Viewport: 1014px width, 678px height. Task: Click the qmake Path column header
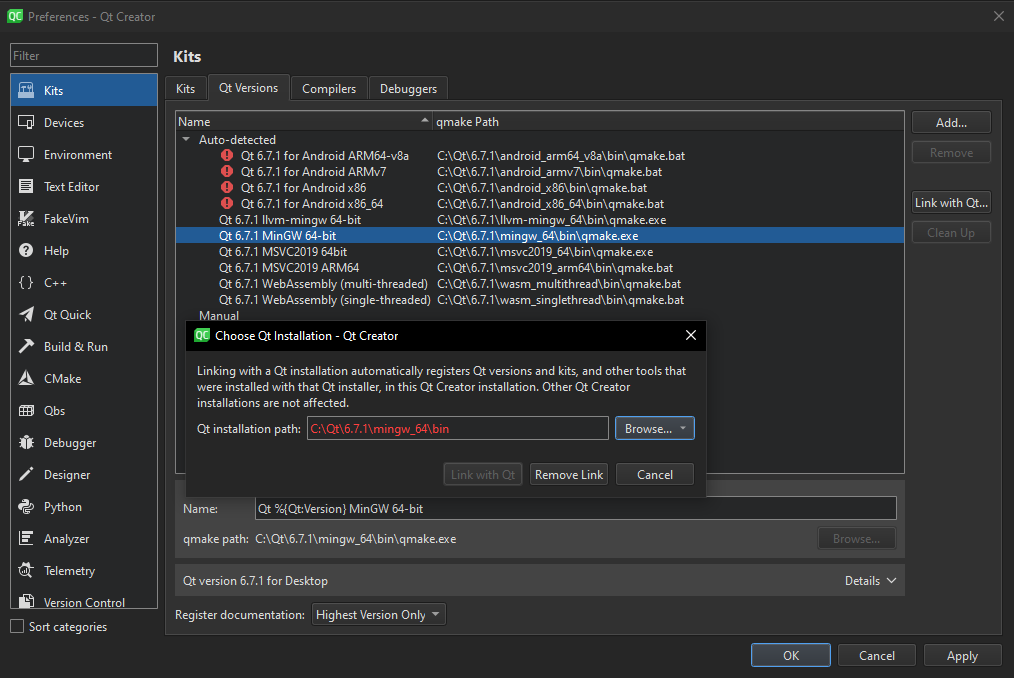[668, 121]
